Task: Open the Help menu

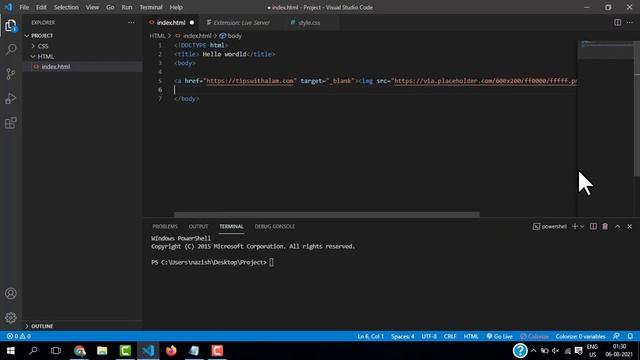Action: click(x=176, y=7)
